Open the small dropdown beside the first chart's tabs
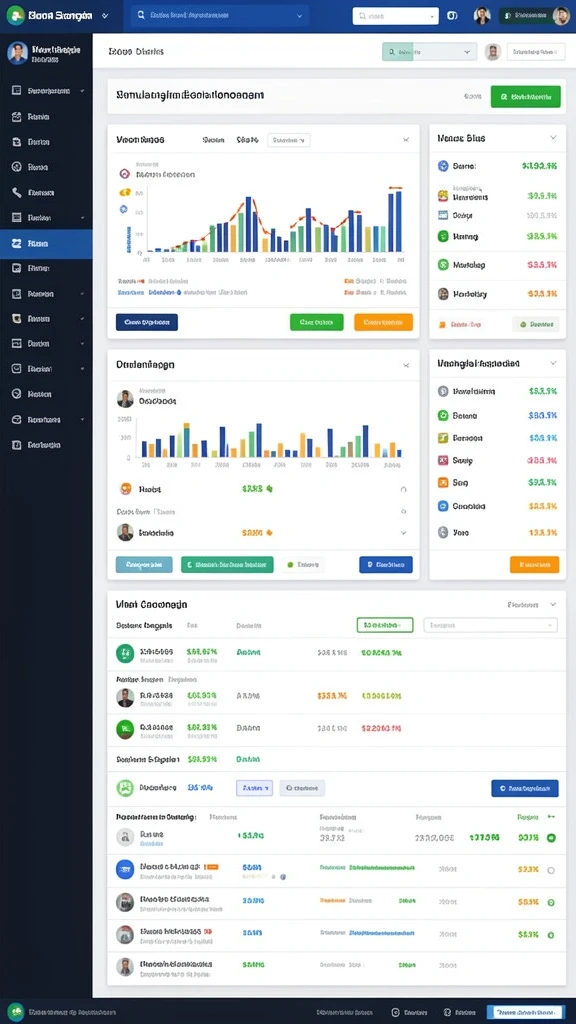Image resolution: width=576 pixels, height=1024 pixels. (289, 140)
